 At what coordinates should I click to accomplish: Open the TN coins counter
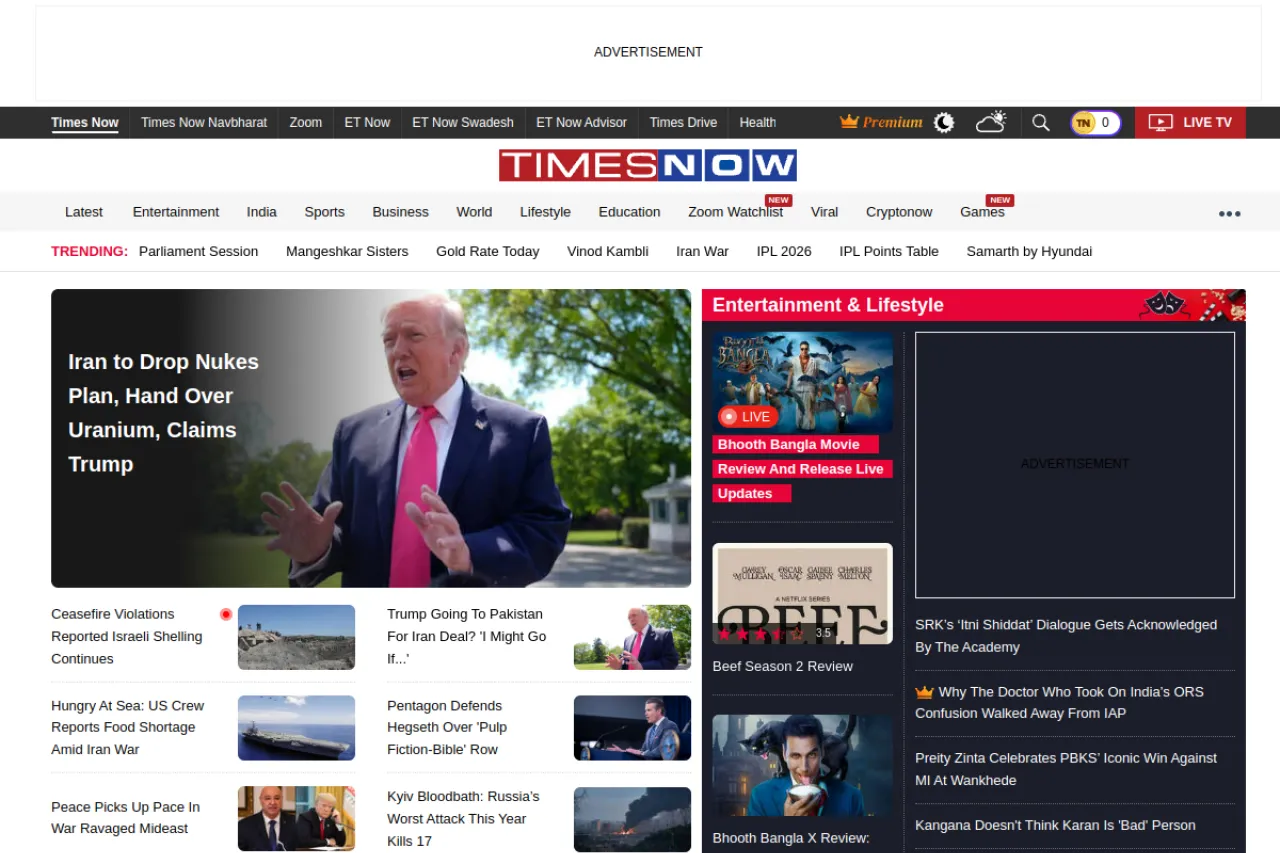(1095, 123)
